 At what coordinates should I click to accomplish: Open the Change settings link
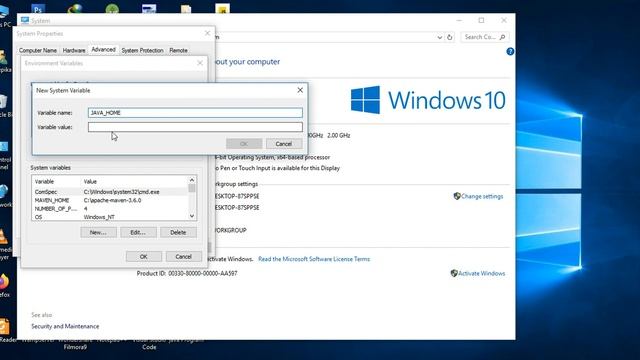click(482, 196)
